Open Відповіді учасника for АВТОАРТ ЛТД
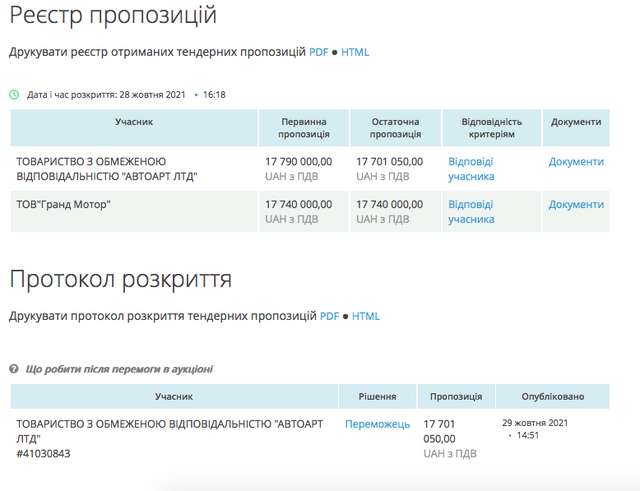Screen dimensions: 640x491 click(x=471, y=169)
